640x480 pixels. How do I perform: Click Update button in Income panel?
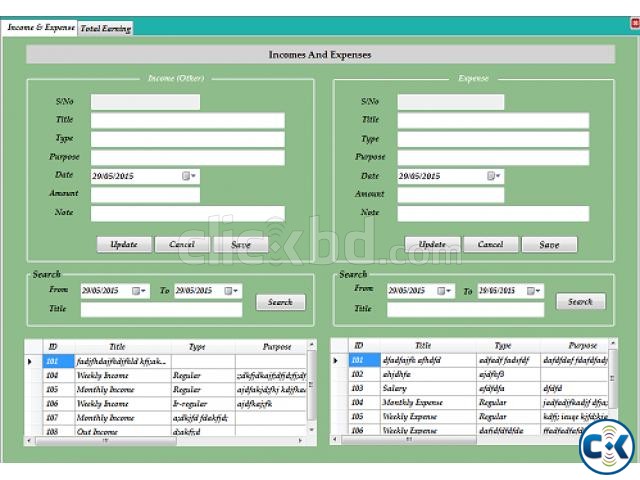tap(124, 244)
